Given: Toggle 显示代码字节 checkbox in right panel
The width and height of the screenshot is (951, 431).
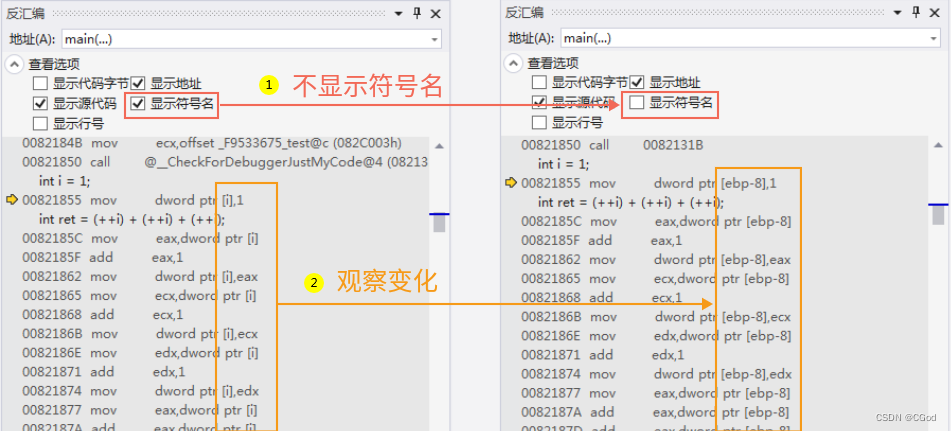Looking at the screenshot, I should tap(539, 83).
